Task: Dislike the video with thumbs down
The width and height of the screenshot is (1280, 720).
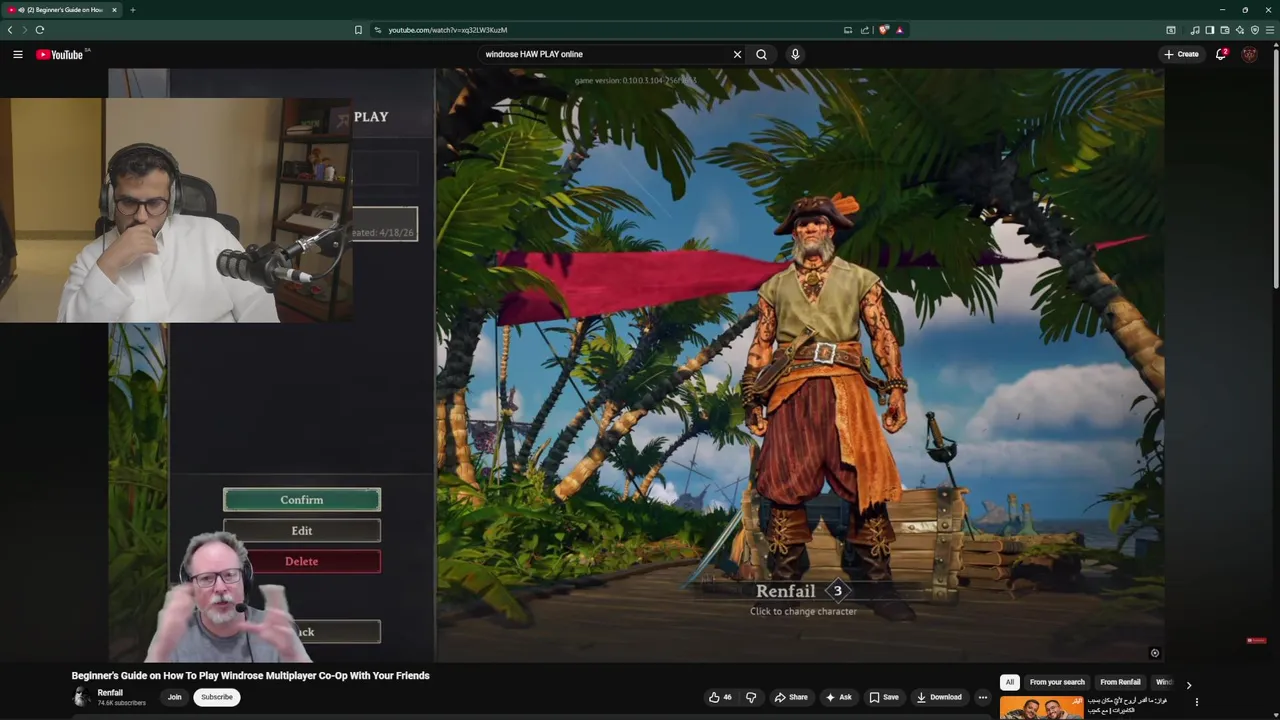Action: (751, 697)
